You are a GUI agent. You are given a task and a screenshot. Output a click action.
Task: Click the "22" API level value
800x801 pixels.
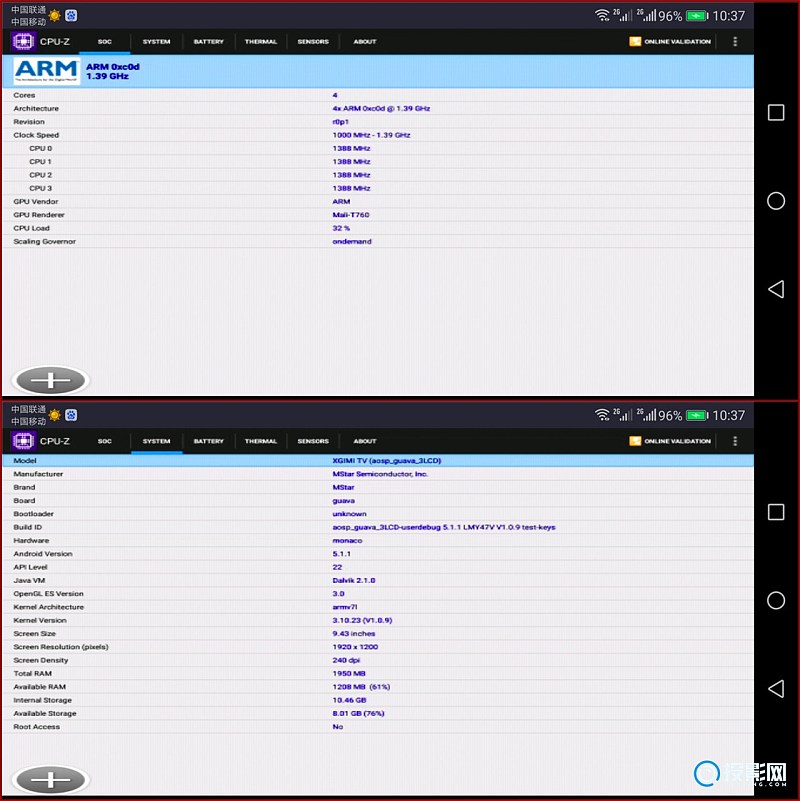337,567
